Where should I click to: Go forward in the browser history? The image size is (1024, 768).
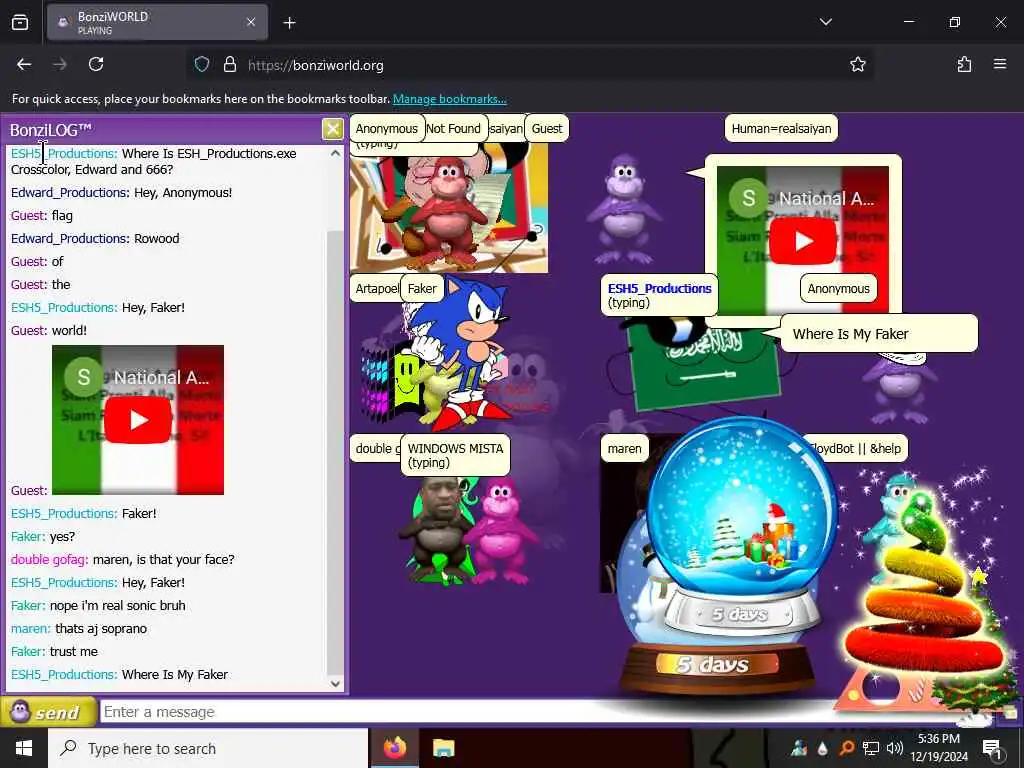click(x=60, y=64)
